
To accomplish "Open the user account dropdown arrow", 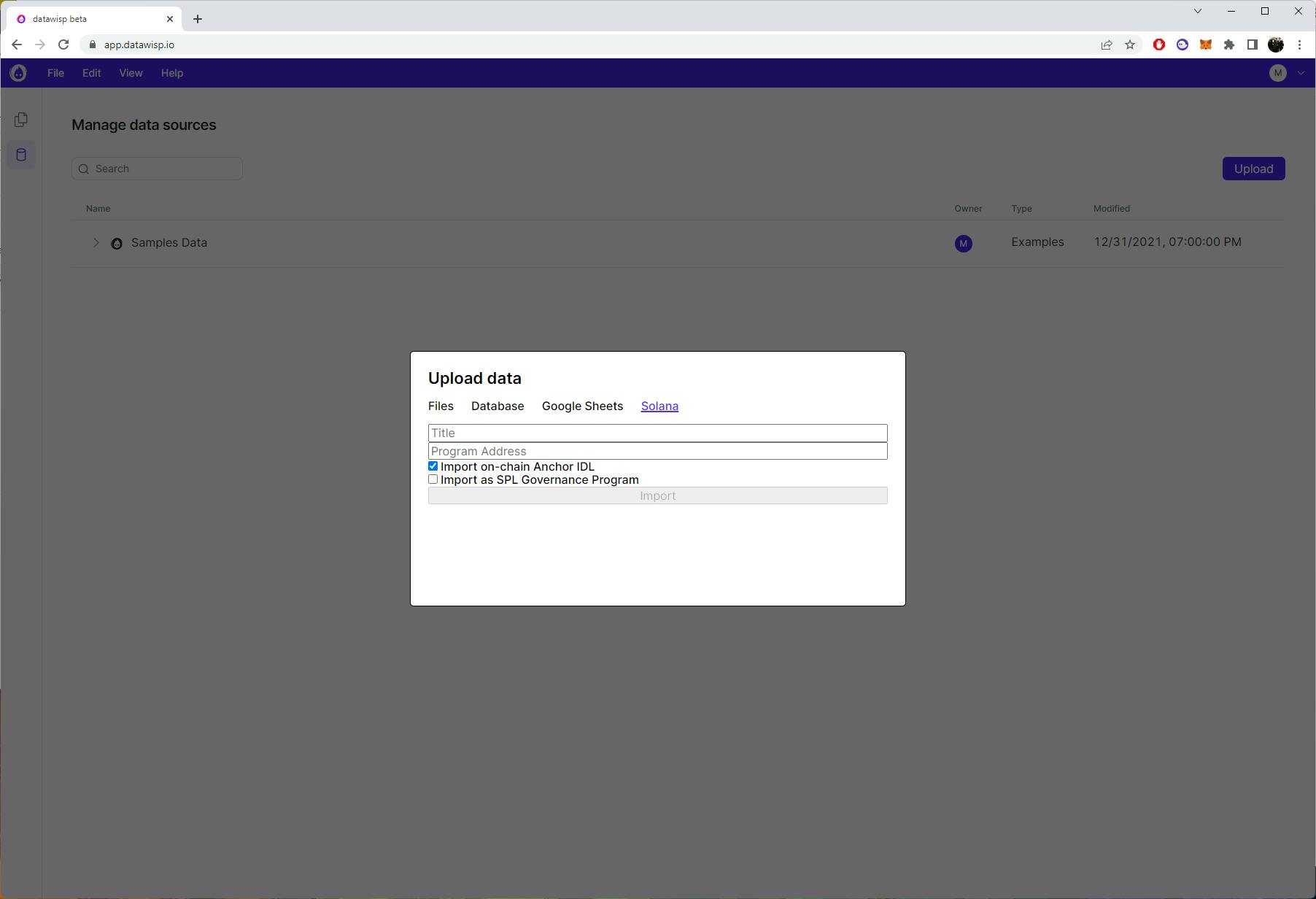I will (1301, 73).
